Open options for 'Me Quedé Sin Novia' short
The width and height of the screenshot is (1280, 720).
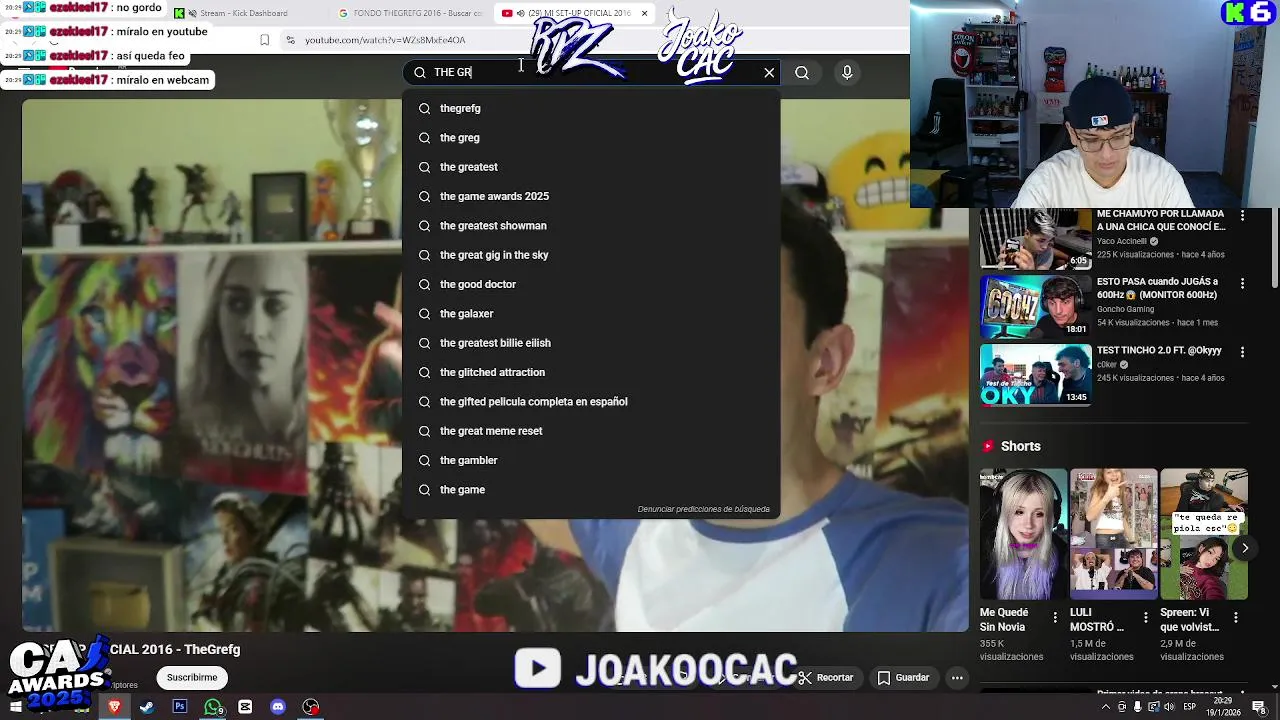[1055, 618]
